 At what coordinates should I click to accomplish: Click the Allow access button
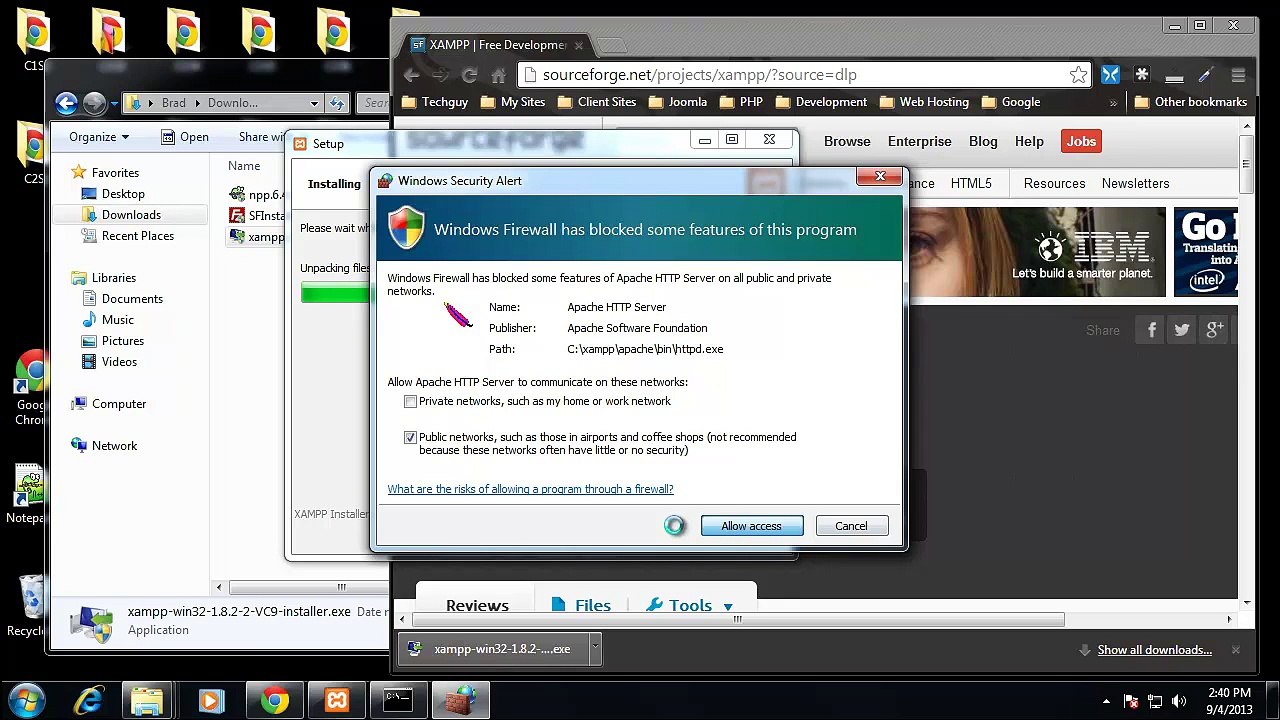751,526
